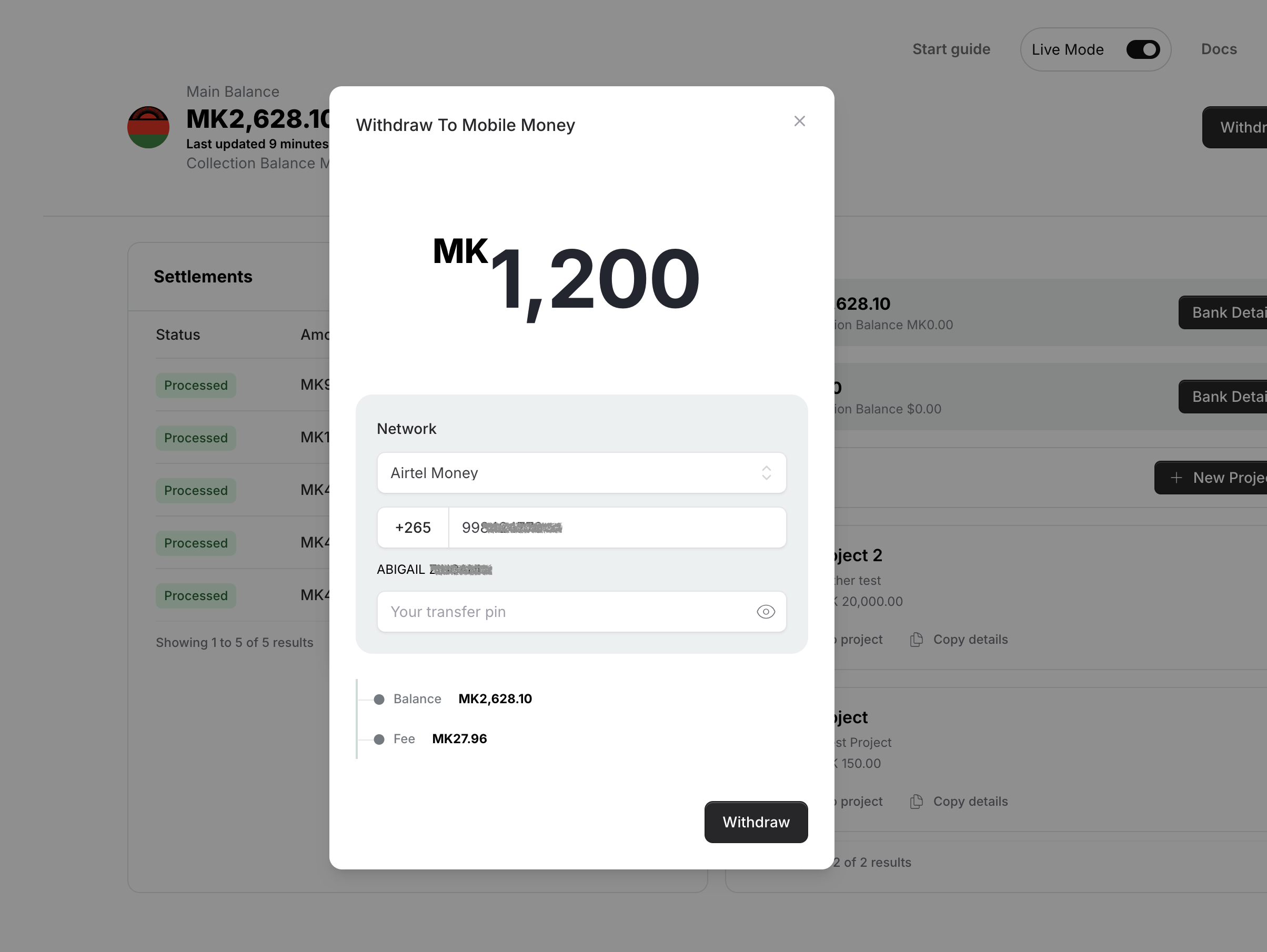This screenshot has width=1267, height=952.
Task: Click copy icon for lower project details
Action: pyautogui.click(x=917, y=802)
